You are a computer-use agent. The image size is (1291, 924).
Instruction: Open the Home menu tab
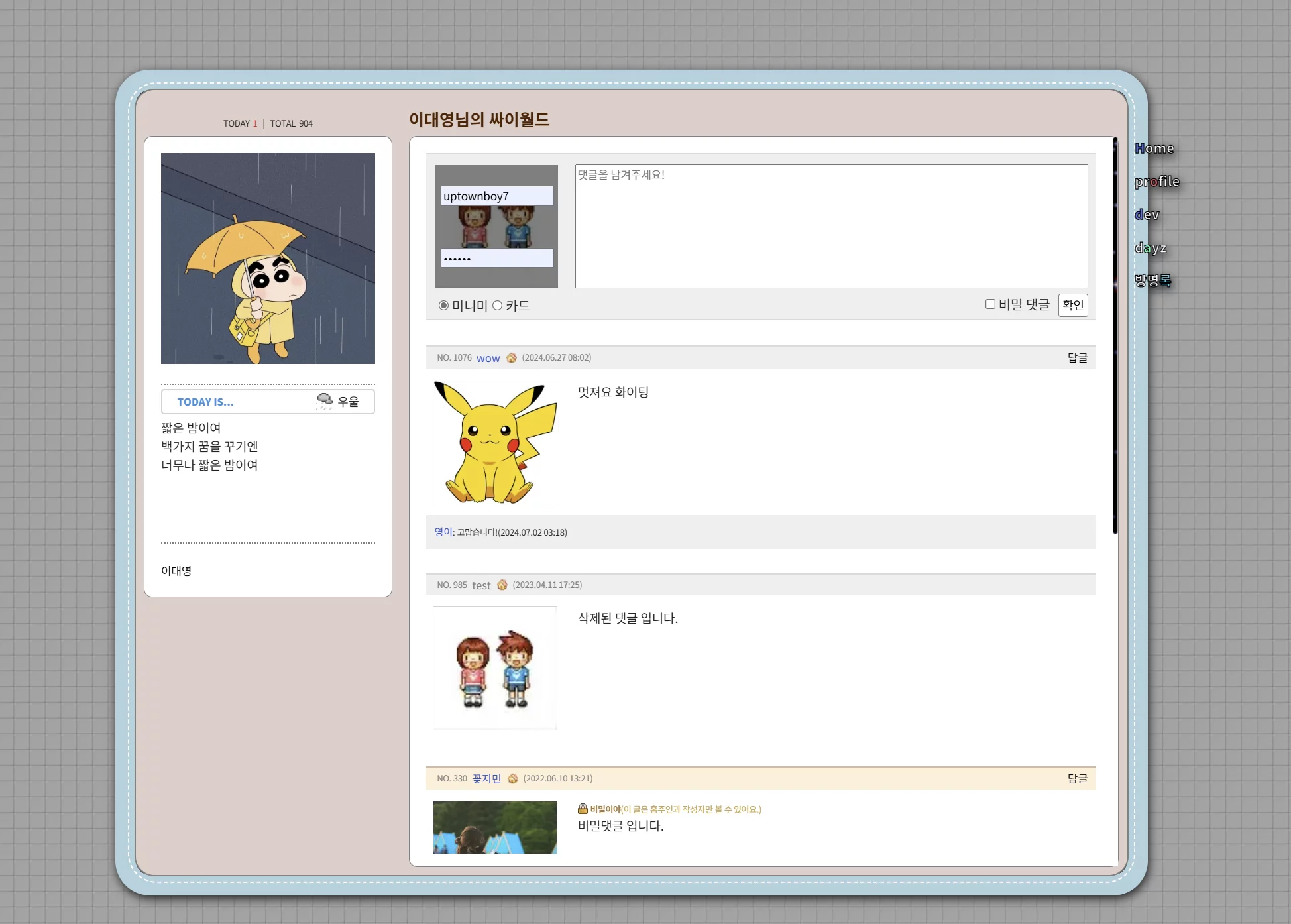[1154, 148]
